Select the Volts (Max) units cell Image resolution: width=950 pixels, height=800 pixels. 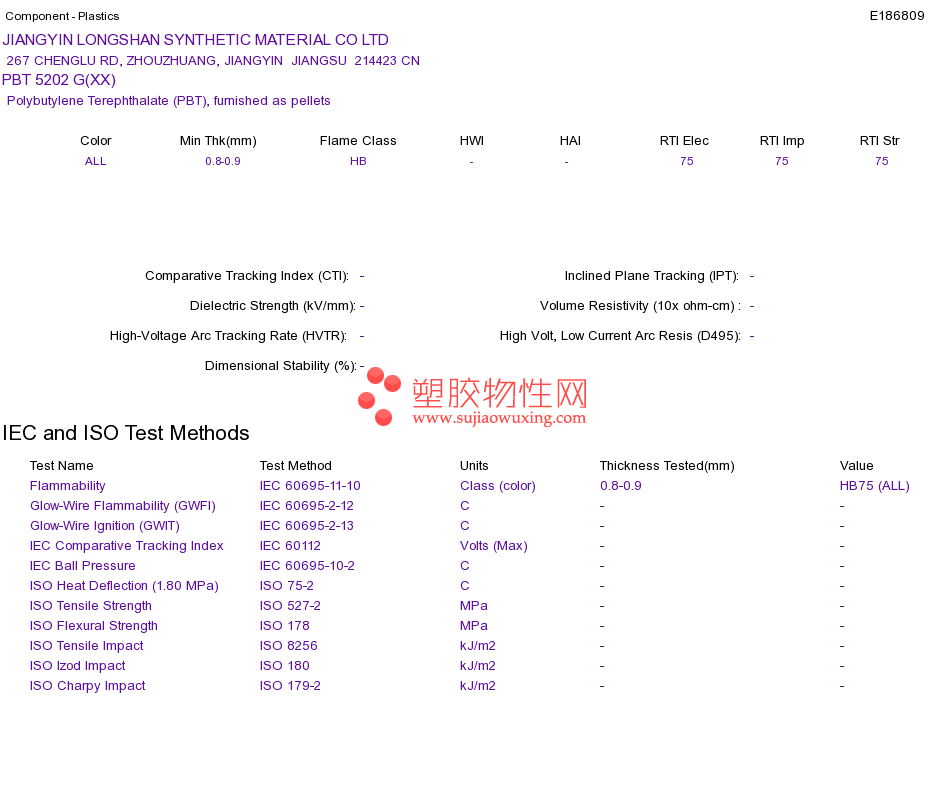coord(494,545)
